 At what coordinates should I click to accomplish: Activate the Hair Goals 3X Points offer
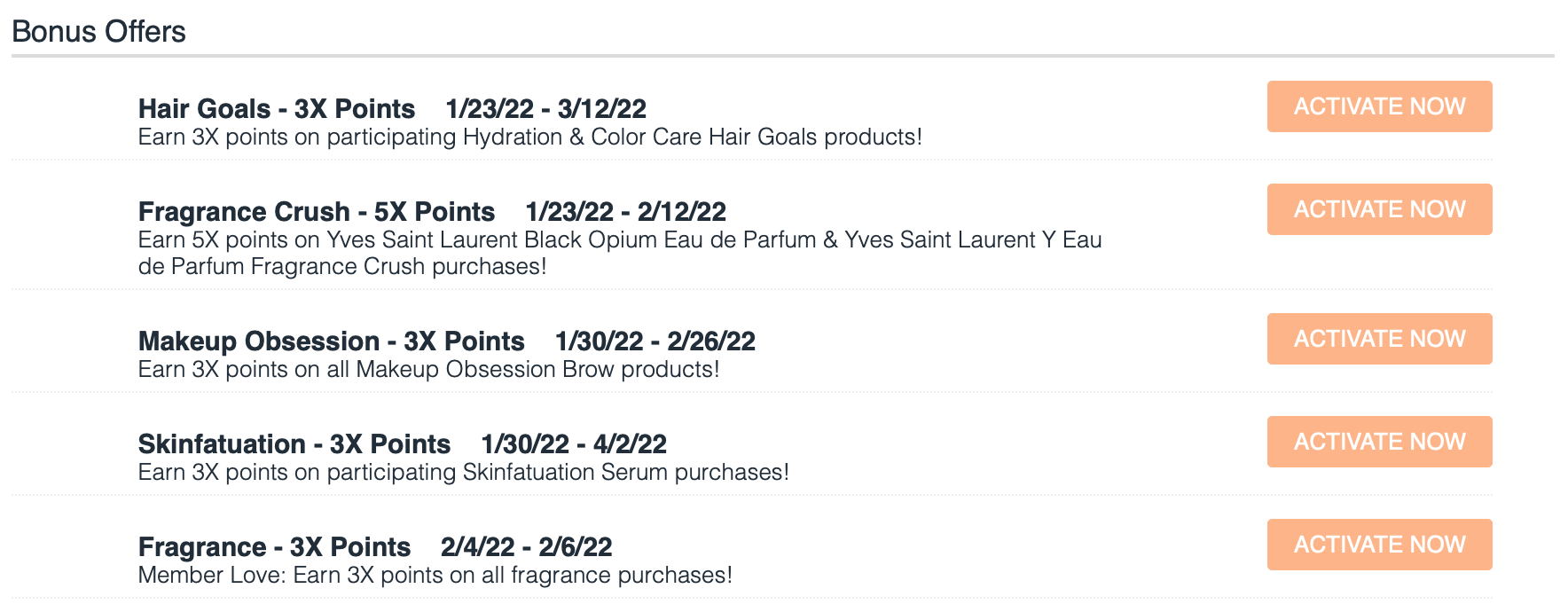(x=1378, y=106)
